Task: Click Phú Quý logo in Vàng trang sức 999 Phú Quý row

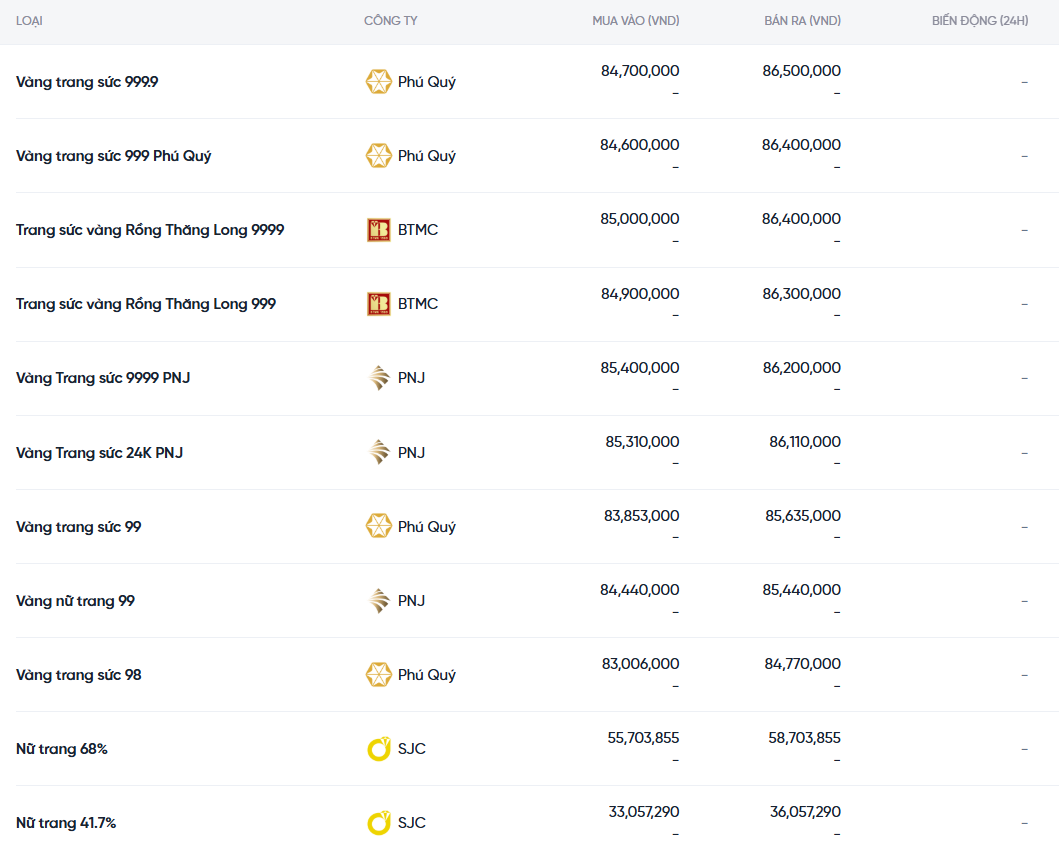Action: point(378,156)
